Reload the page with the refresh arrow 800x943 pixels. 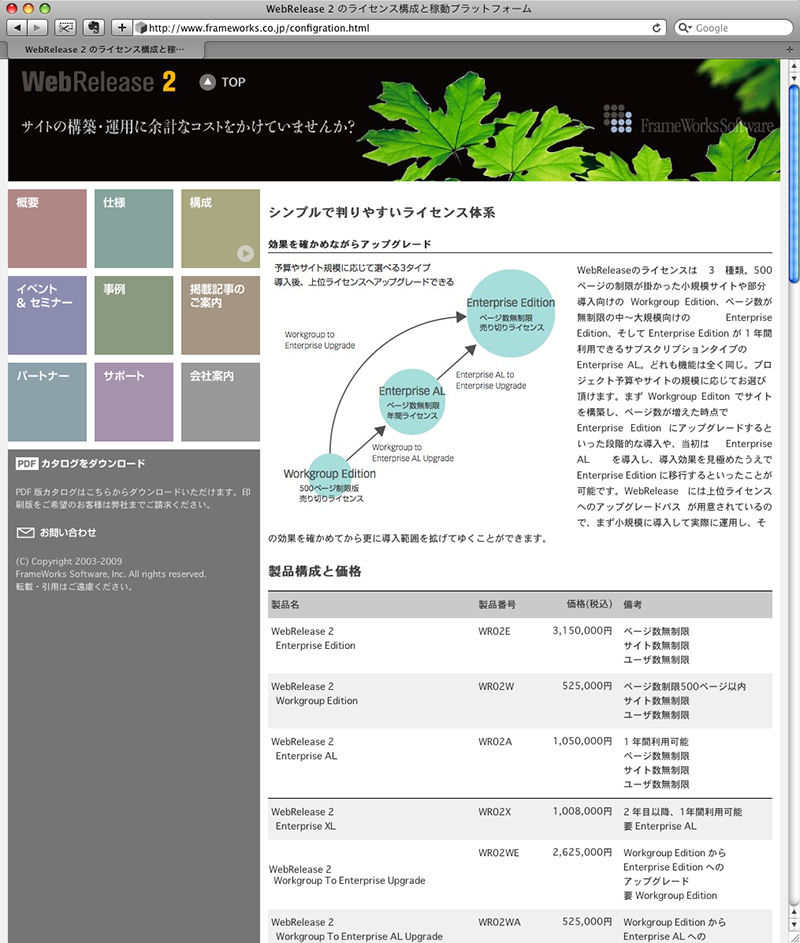[656, 28]
